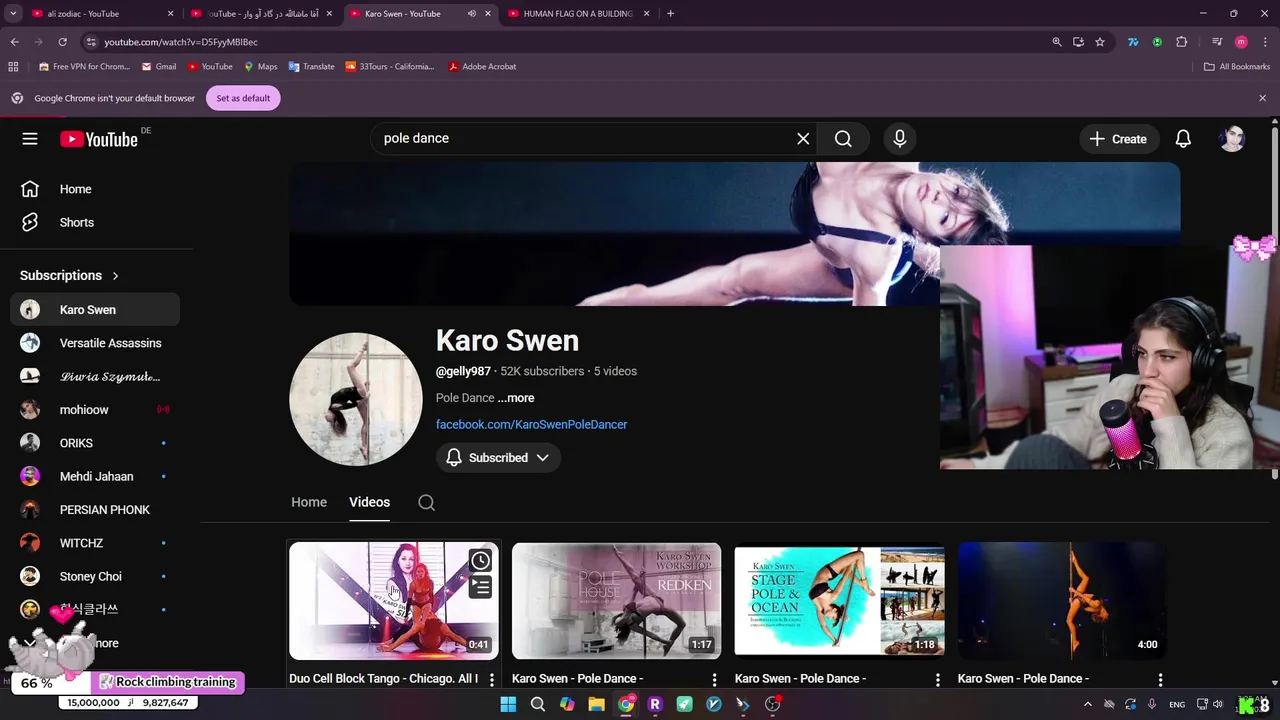Open PERSIAN PHONK subscription
This screenshot has width=1280, height=720.
click(x=95, y=510)
